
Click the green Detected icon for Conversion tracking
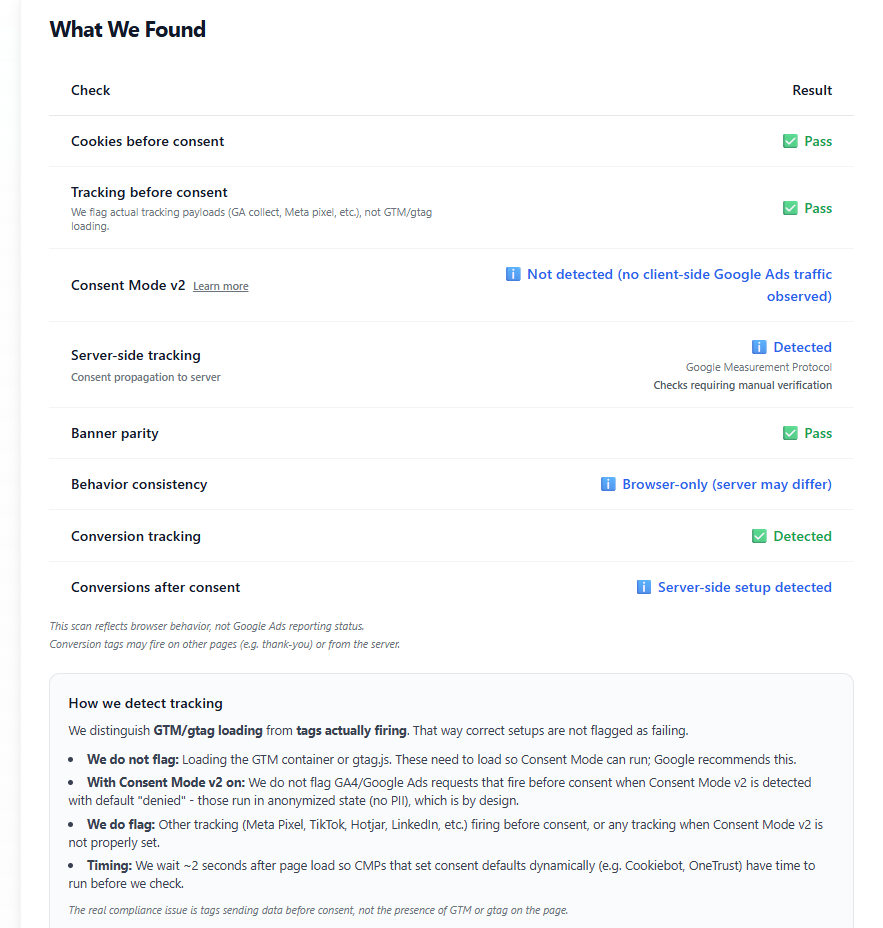tap(760, 536)
